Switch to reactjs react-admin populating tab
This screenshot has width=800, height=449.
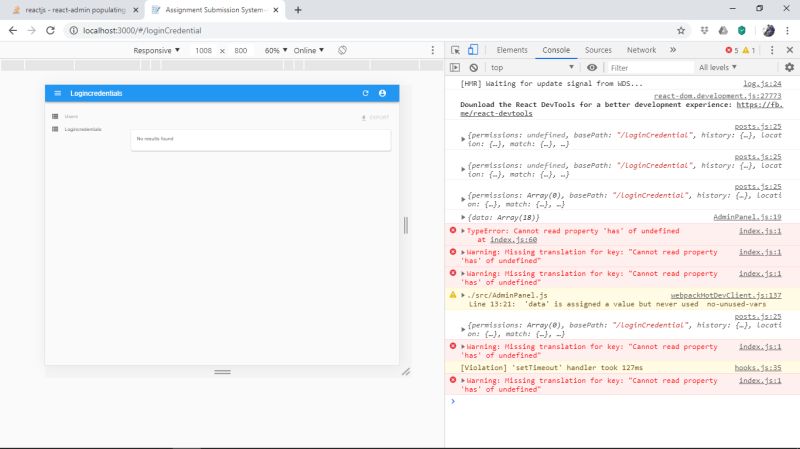[75, 10]
